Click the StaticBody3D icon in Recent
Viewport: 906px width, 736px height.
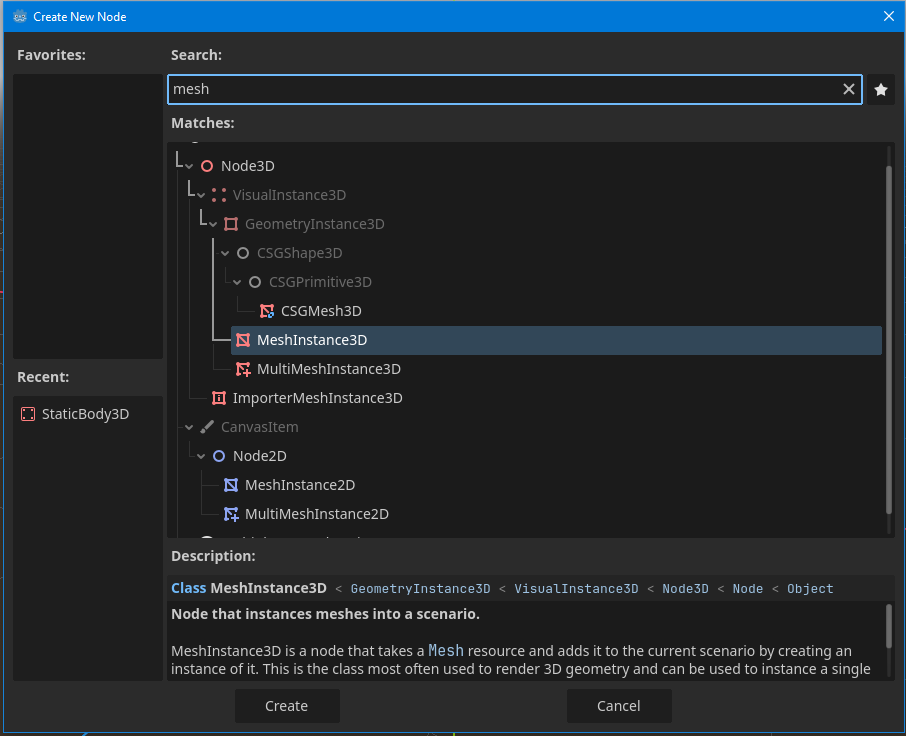(x=28, y=414)
